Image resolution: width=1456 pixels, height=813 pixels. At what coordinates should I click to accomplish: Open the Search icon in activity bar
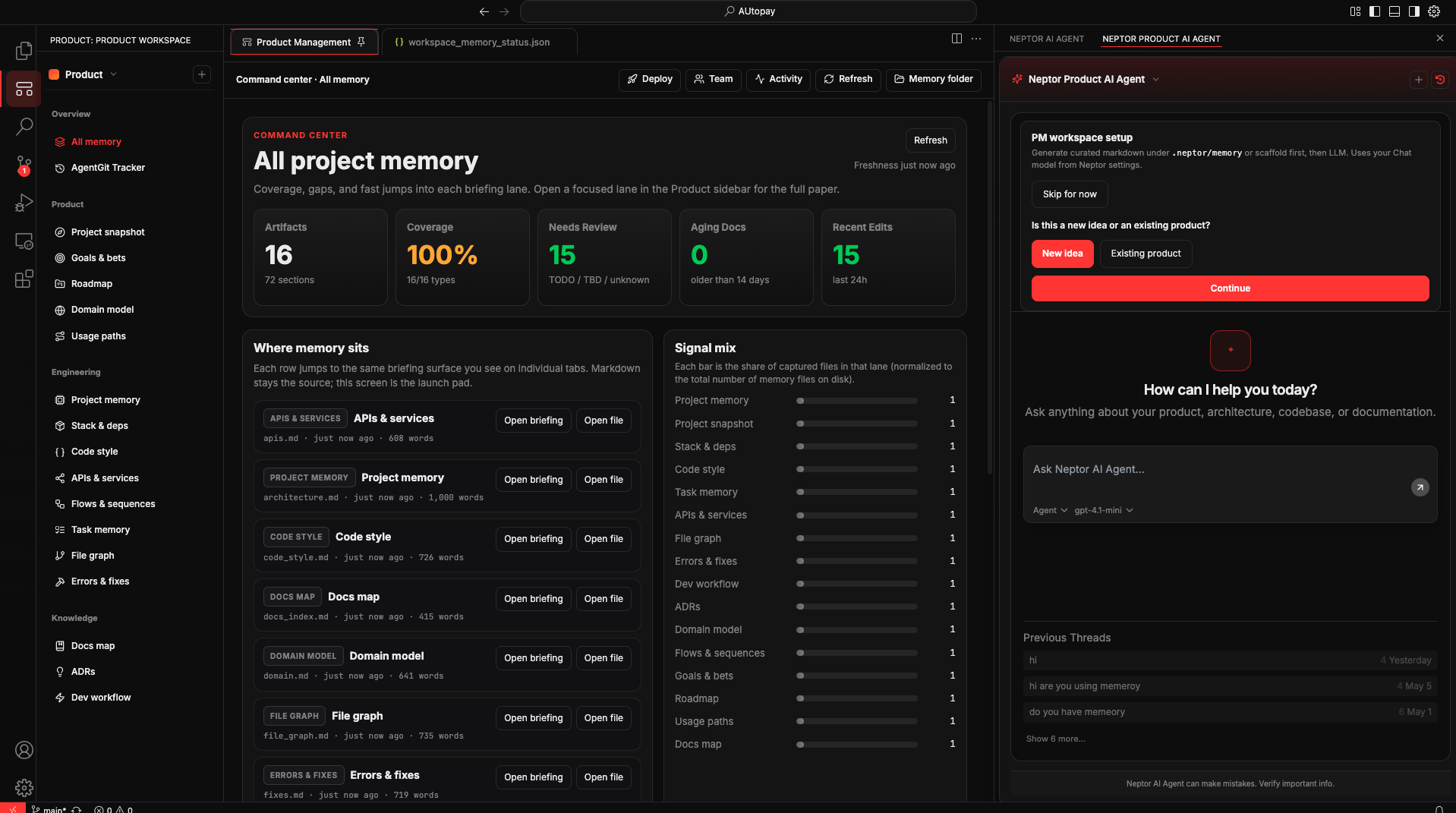pos(24,126)
